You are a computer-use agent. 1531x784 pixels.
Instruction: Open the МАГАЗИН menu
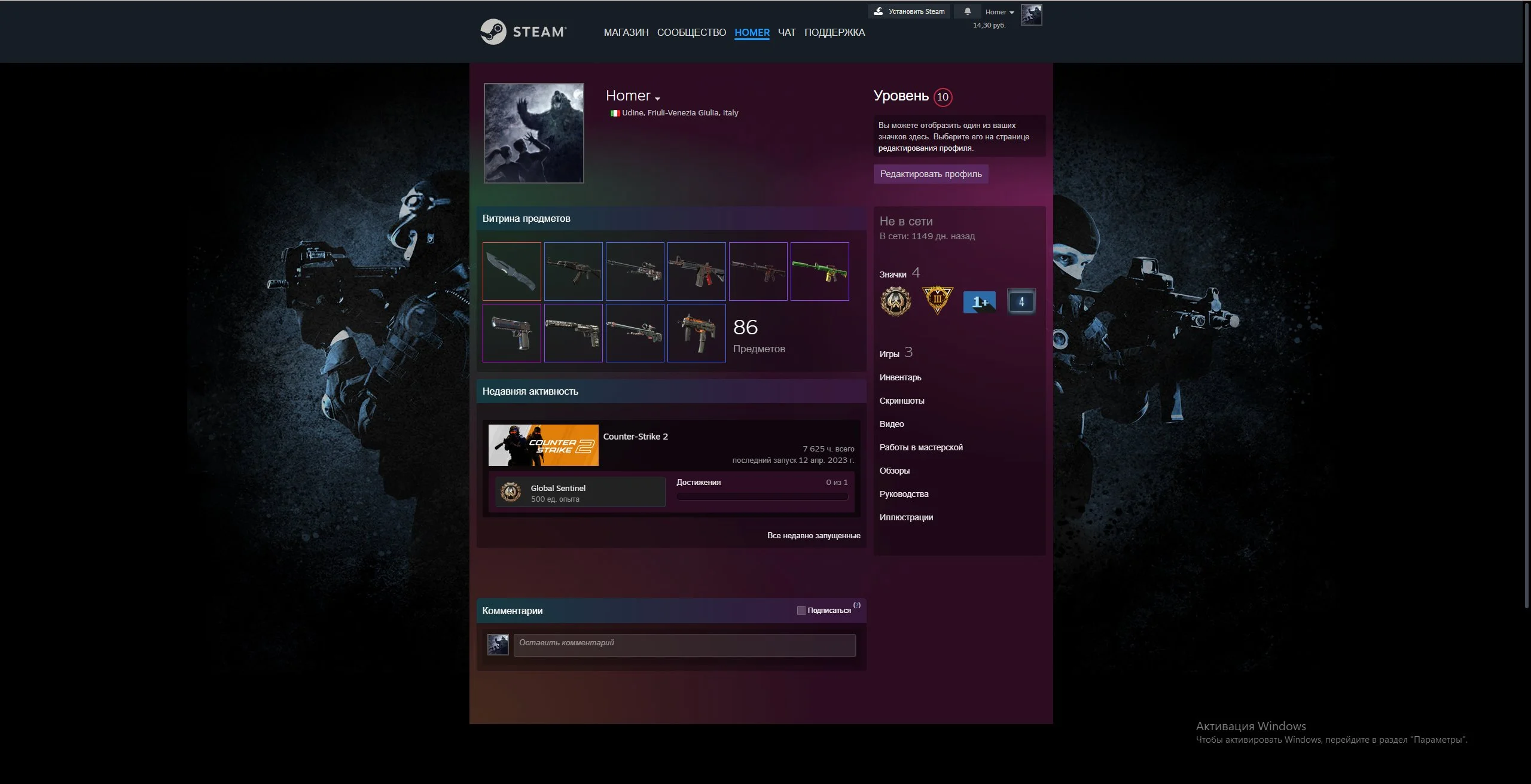point(626,32)
